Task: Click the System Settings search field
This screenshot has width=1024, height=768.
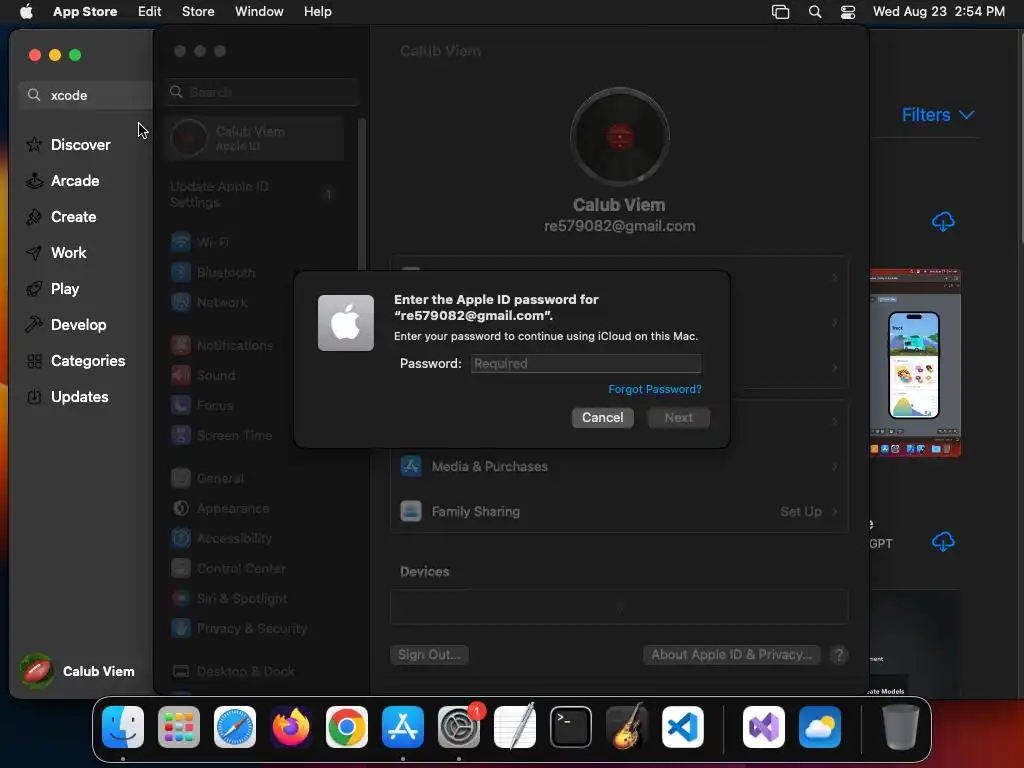Action: coord(262,92)
